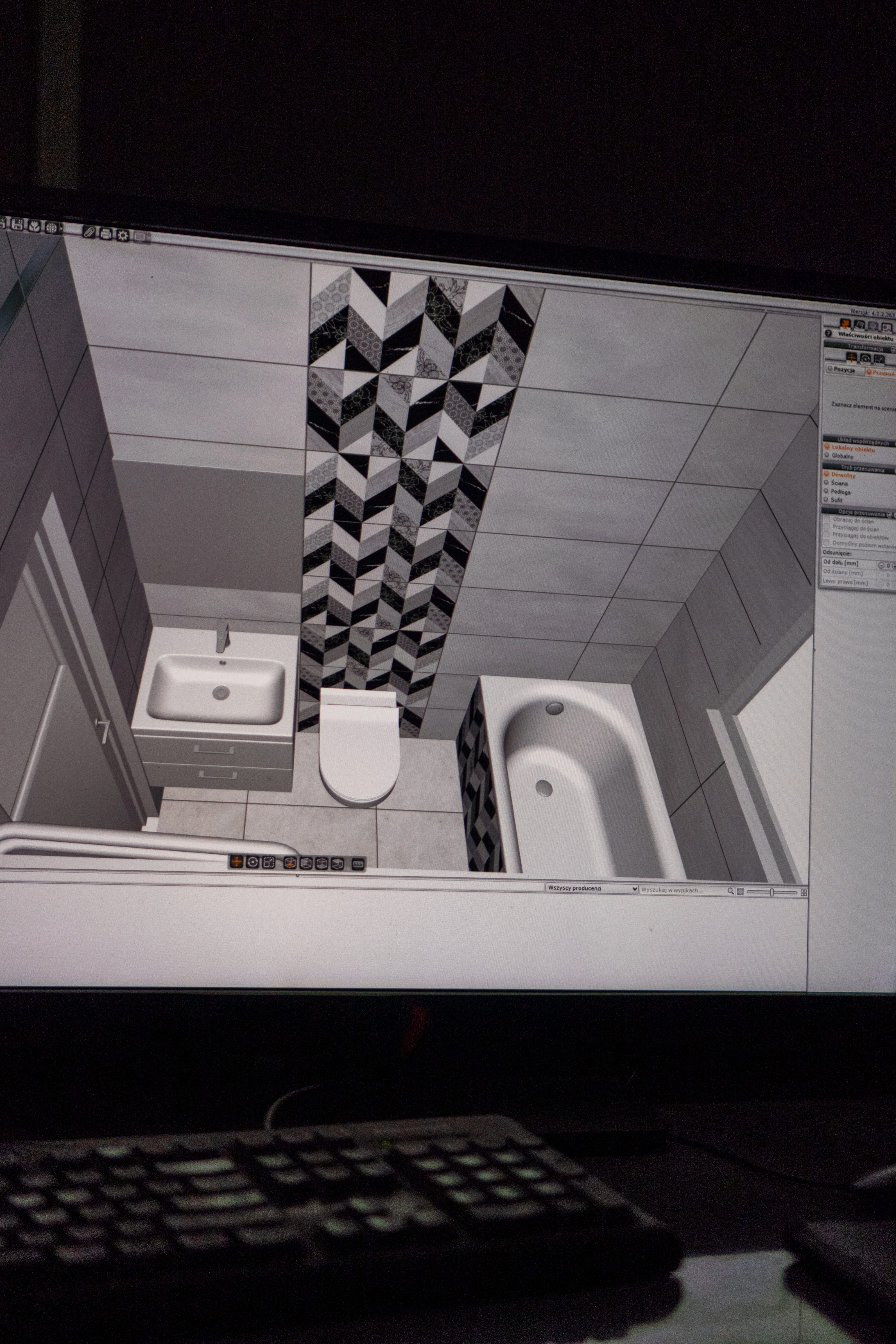Click the printer icon in the top toolbar

[106, 233]
